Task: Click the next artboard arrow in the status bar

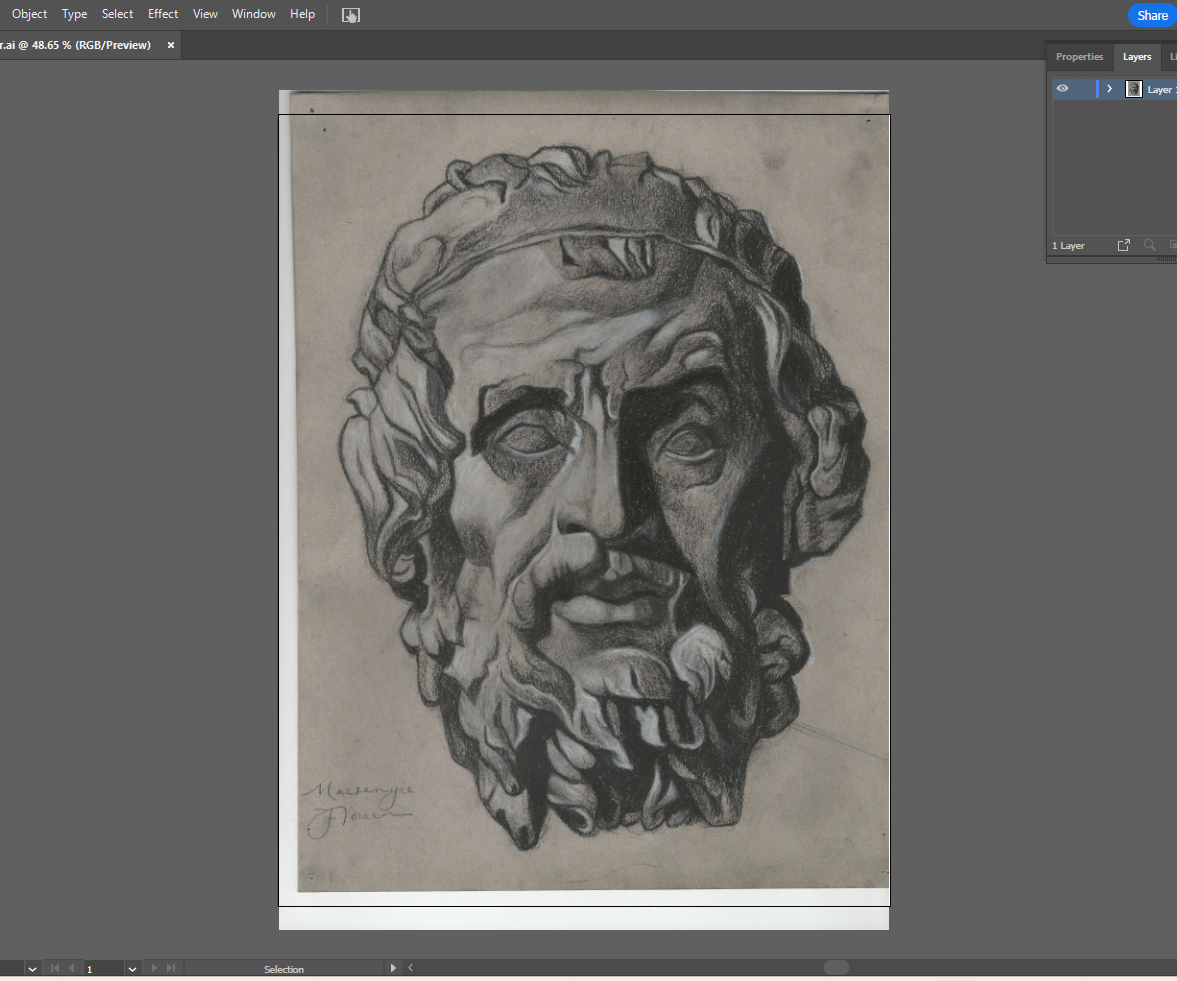Action: click(153, 968)
